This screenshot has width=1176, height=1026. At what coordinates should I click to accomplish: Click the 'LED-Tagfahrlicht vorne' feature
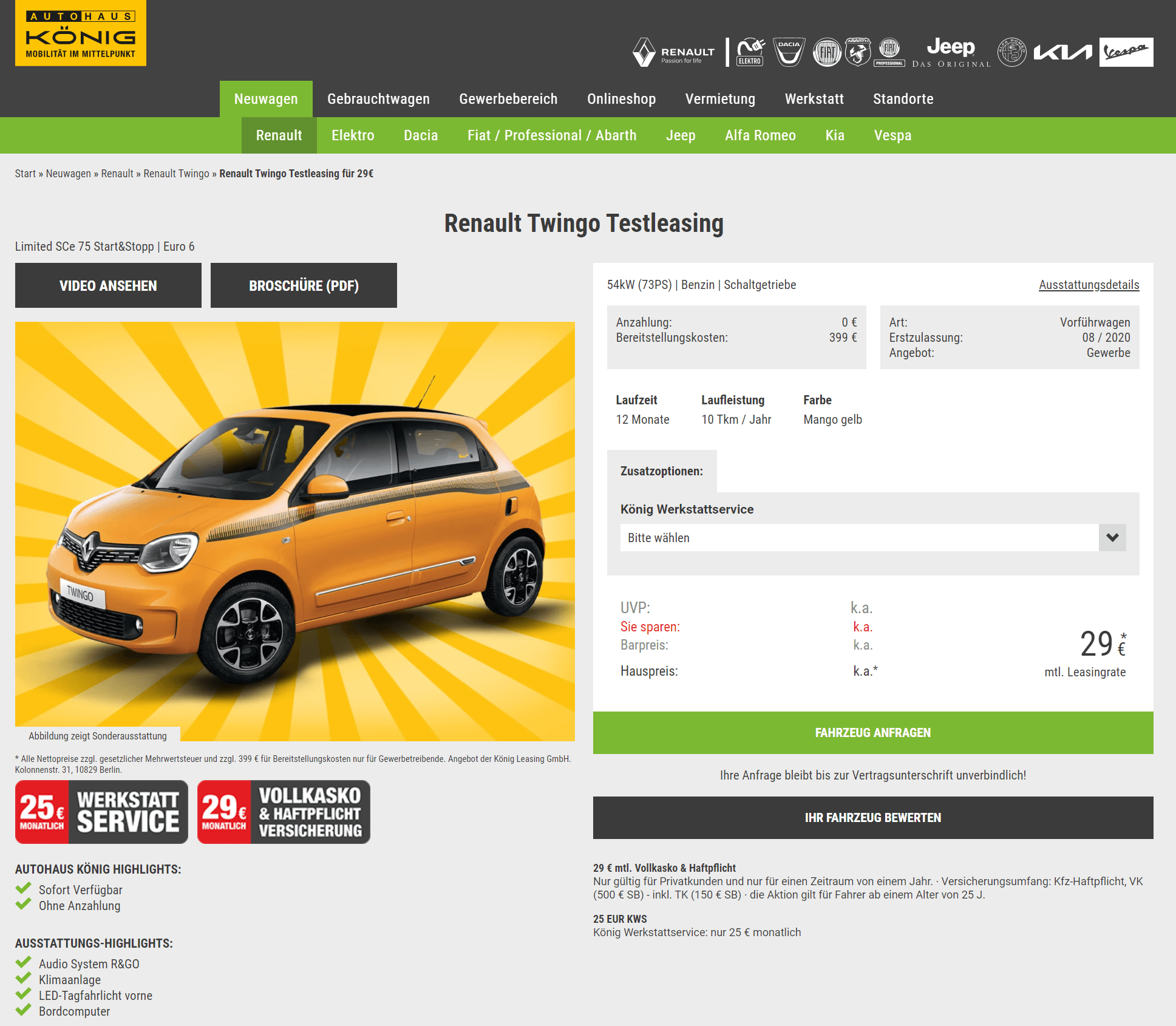coord(95,996)
